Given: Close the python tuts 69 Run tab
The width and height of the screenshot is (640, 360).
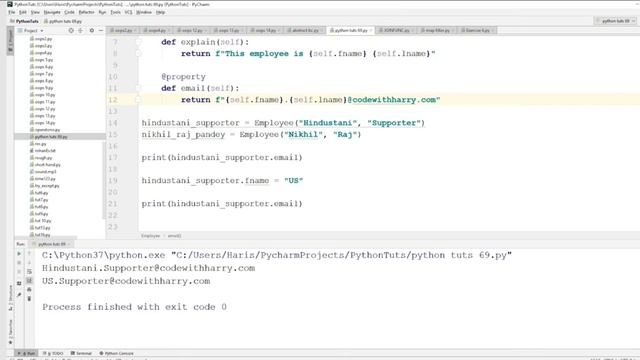Looking at the screenshot, I should pyautogui.click(x=69, y=244).
